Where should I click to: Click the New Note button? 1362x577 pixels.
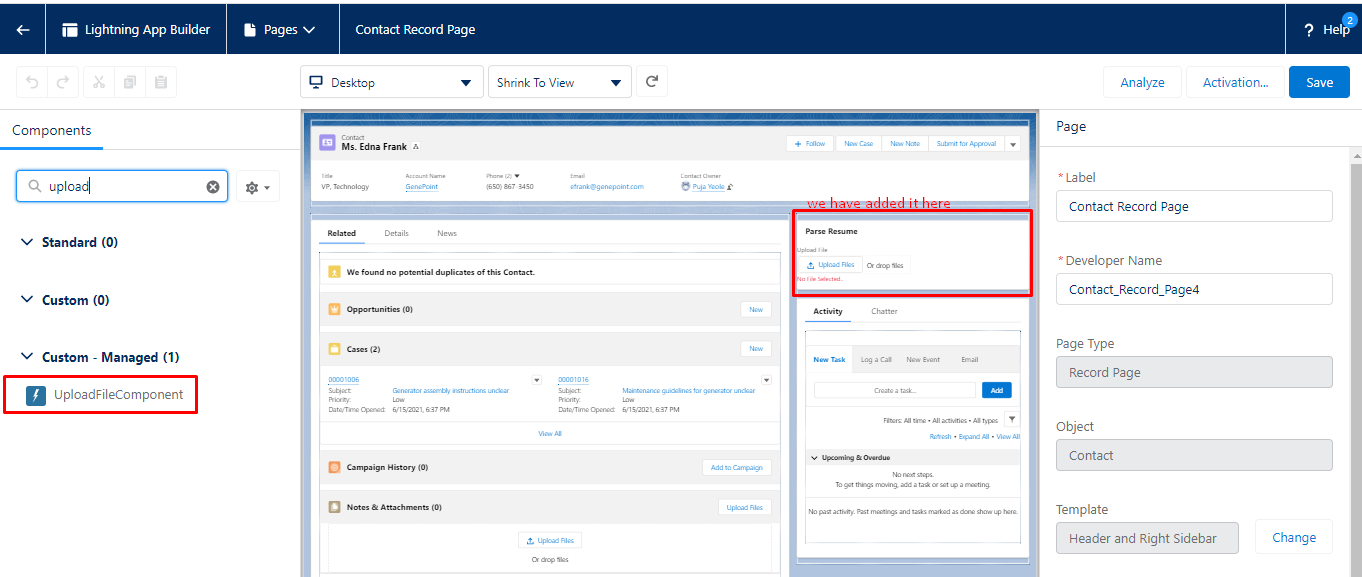(905, 144)
